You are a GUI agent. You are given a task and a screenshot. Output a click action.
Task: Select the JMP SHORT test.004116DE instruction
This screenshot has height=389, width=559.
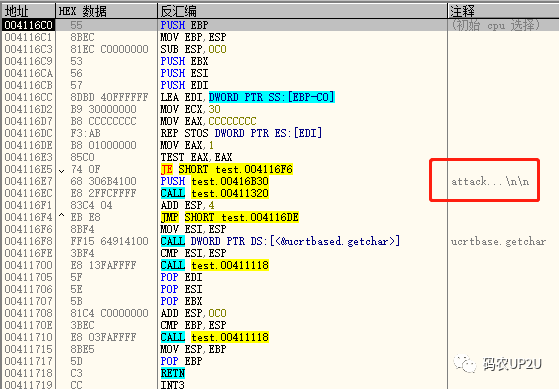[x=230, y=217]
